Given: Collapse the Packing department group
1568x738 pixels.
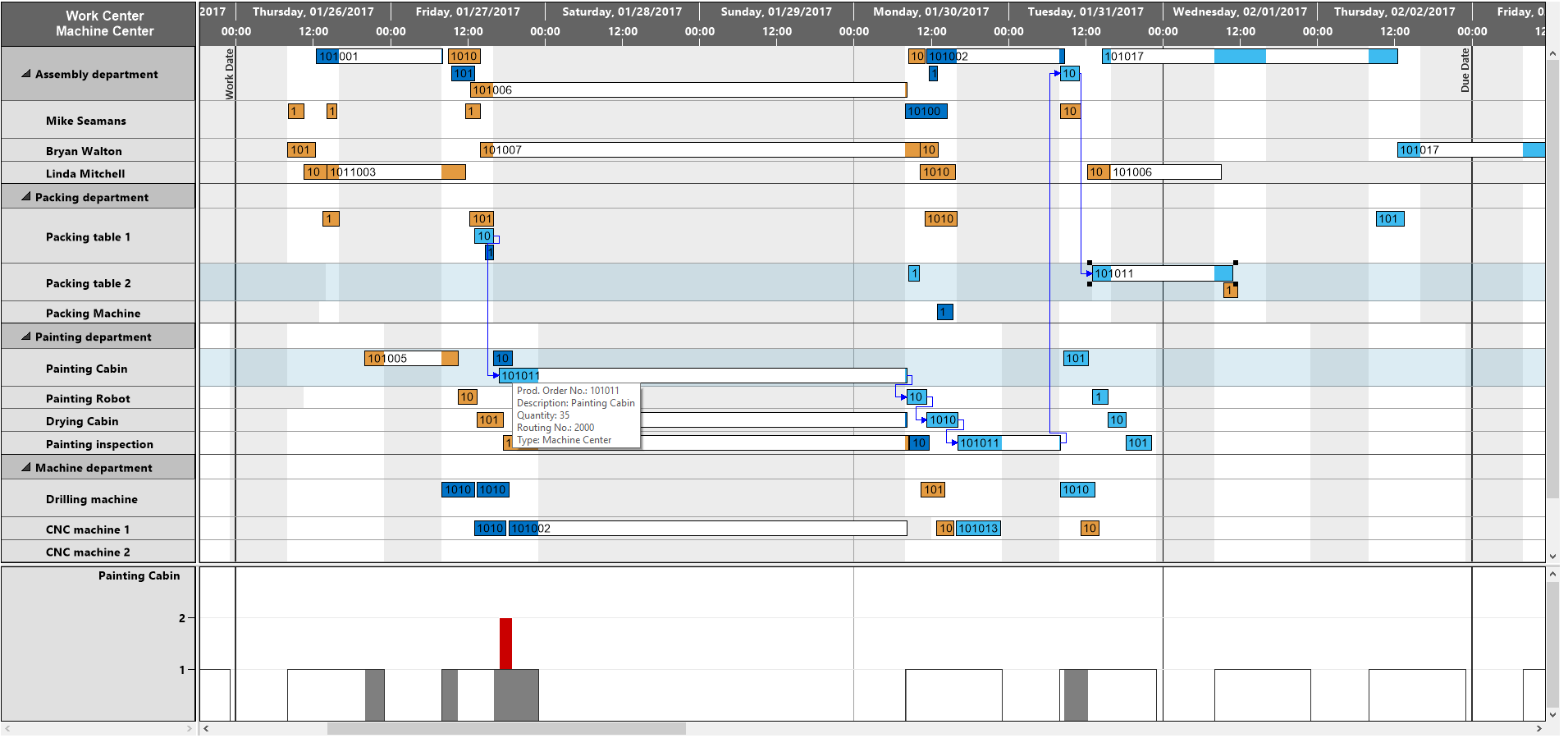Looking at the screenshot, I should (x=25, y=197).
